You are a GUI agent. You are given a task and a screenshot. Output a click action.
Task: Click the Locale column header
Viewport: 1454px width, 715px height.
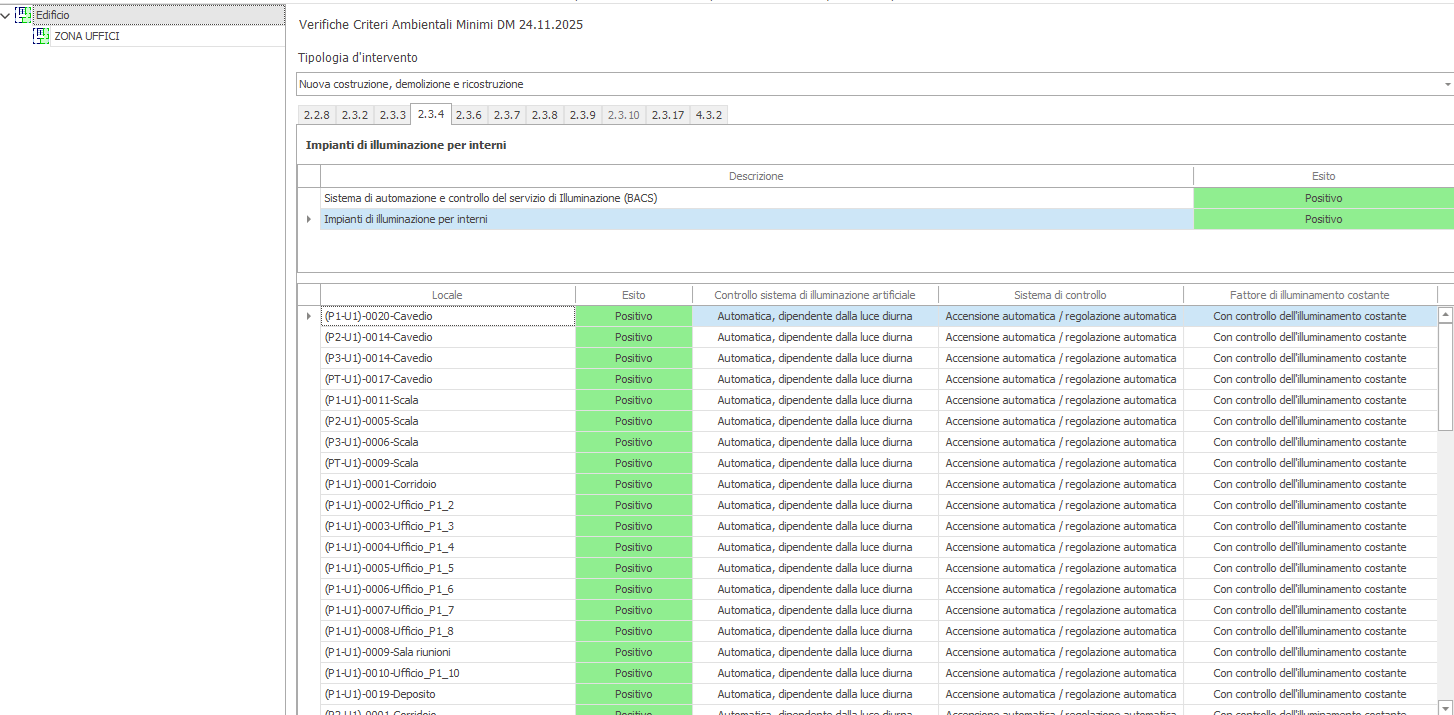point(447,295)
